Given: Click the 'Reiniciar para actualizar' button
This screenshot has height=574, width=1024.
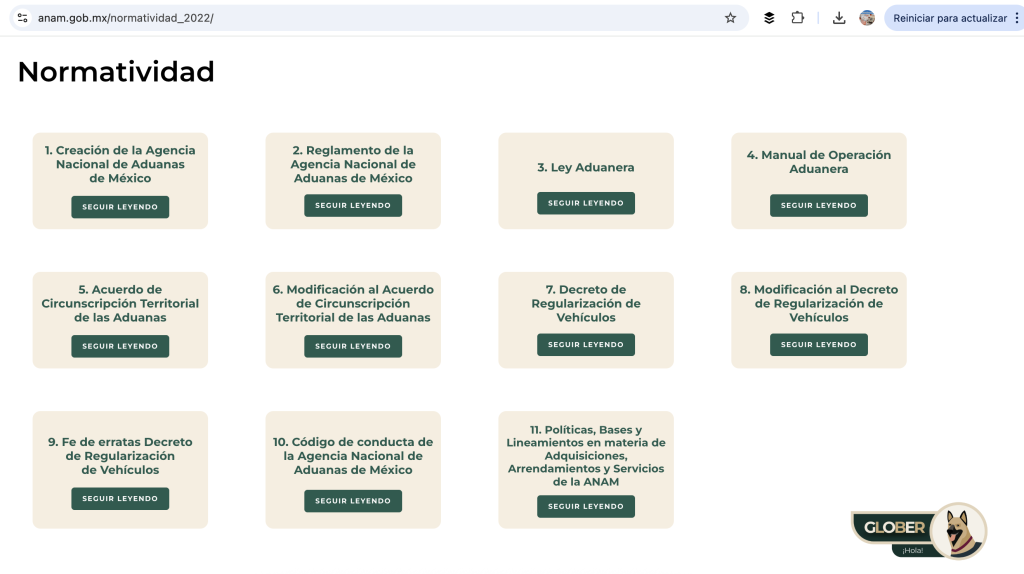Looking at the screenshot, I should (950, 18).
